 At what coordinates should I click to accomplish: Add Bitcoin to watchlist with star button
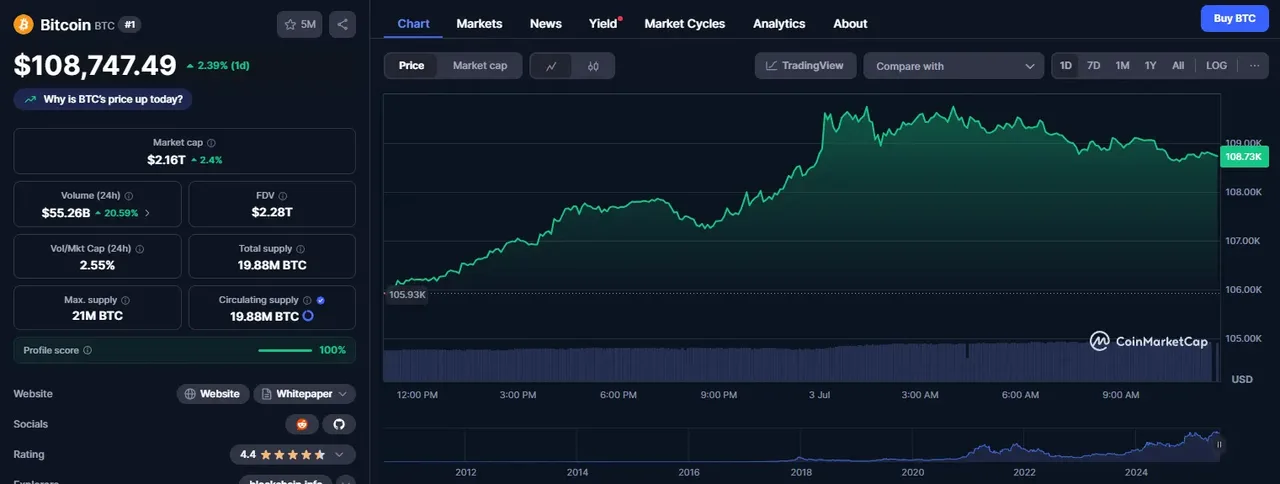pos(299,24)
